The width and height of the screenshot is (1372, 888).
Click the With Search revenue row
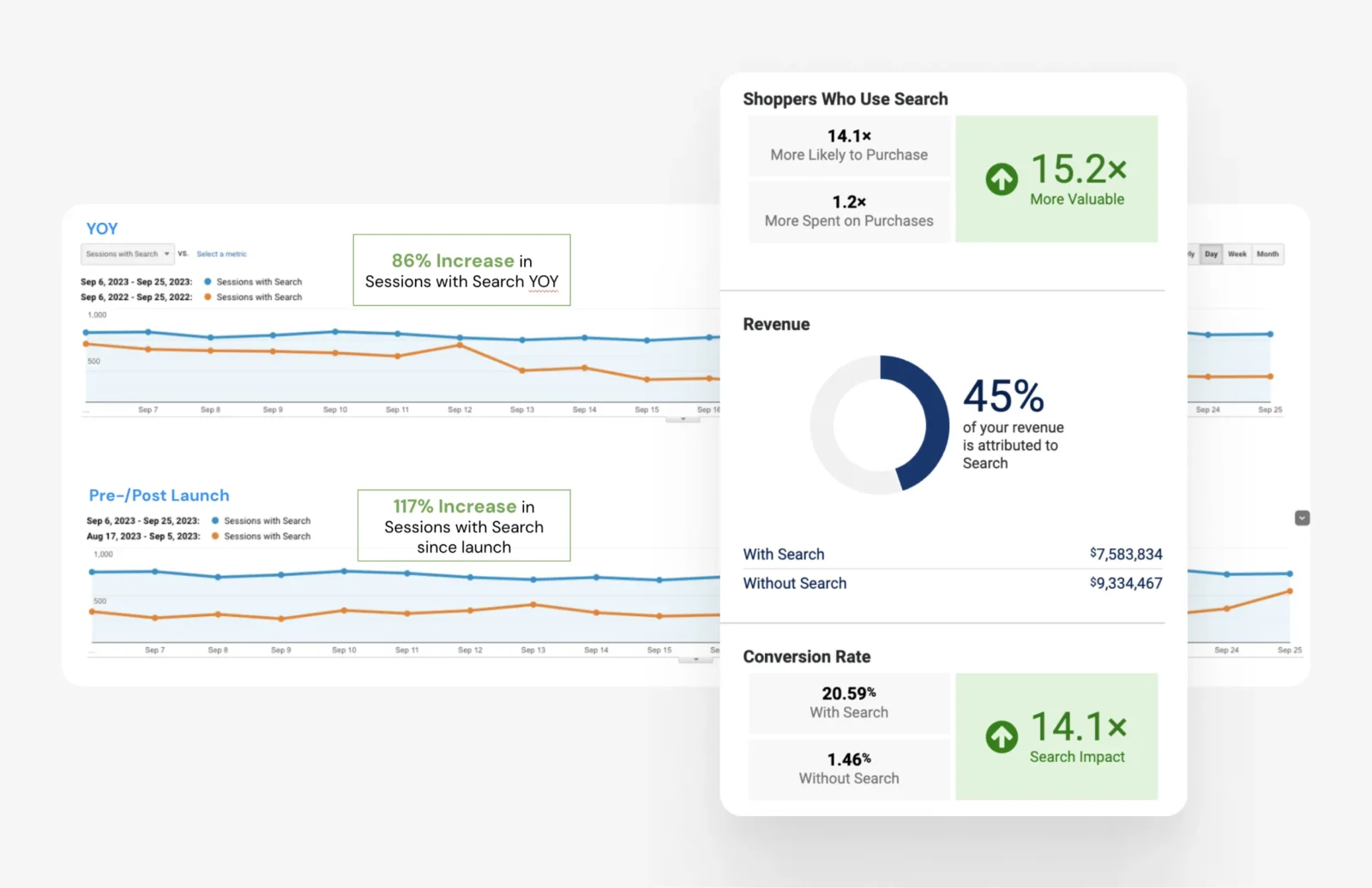[953, 554]
